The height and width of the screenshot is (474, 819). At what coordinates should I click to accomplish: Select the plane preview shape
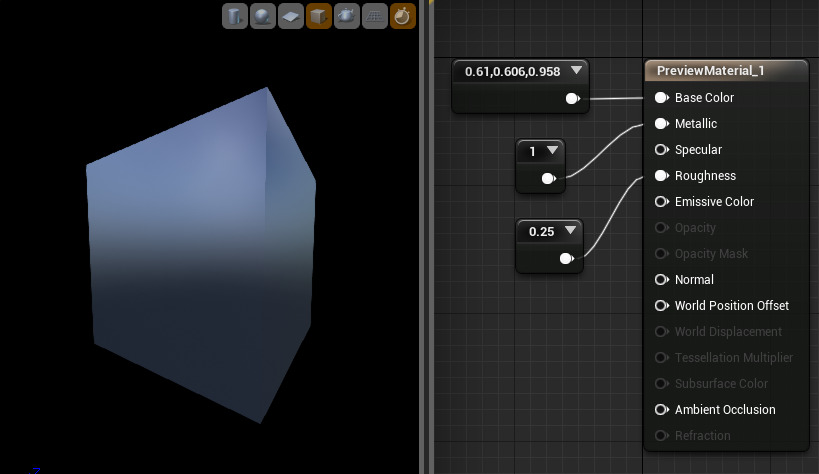tap(290, 16)
